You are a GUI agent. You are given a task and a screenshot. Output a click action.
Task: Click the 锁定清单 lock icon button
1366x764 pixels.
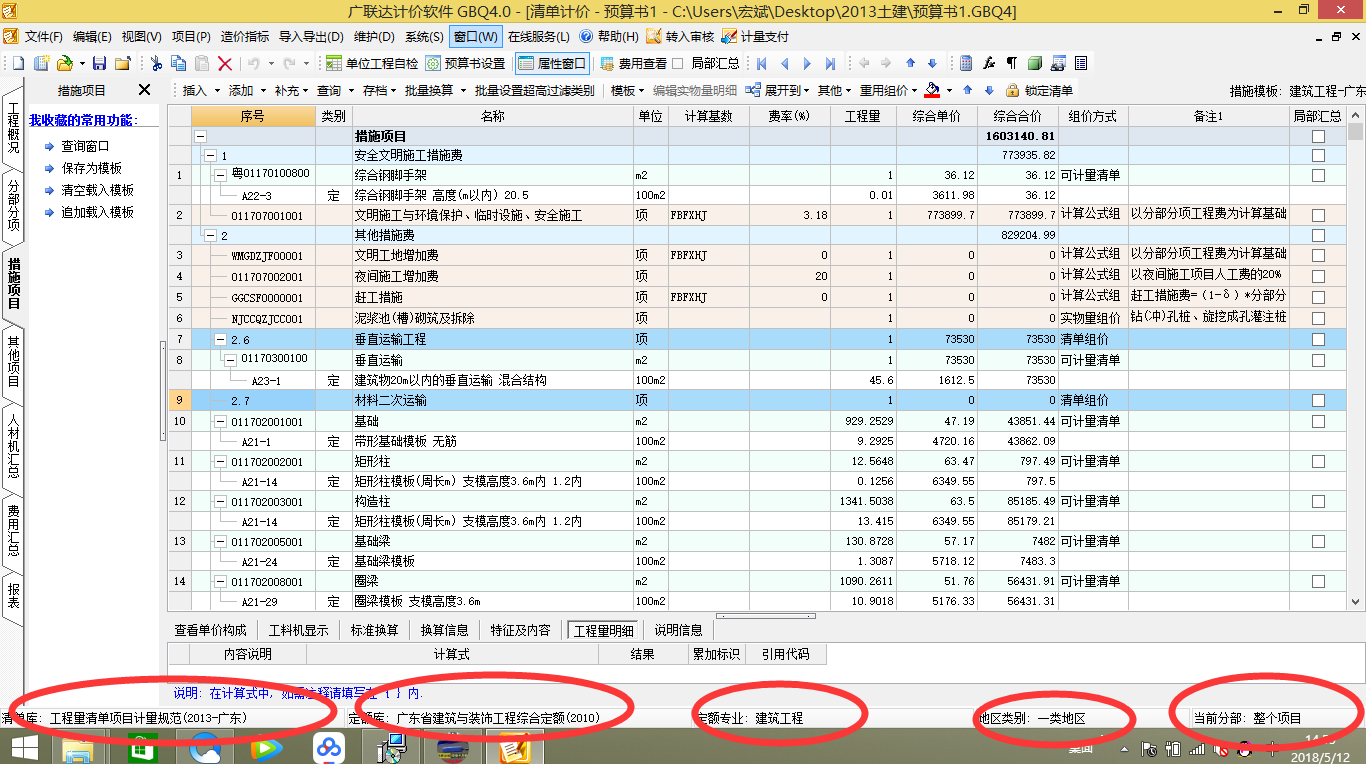tap(1040, 90)
